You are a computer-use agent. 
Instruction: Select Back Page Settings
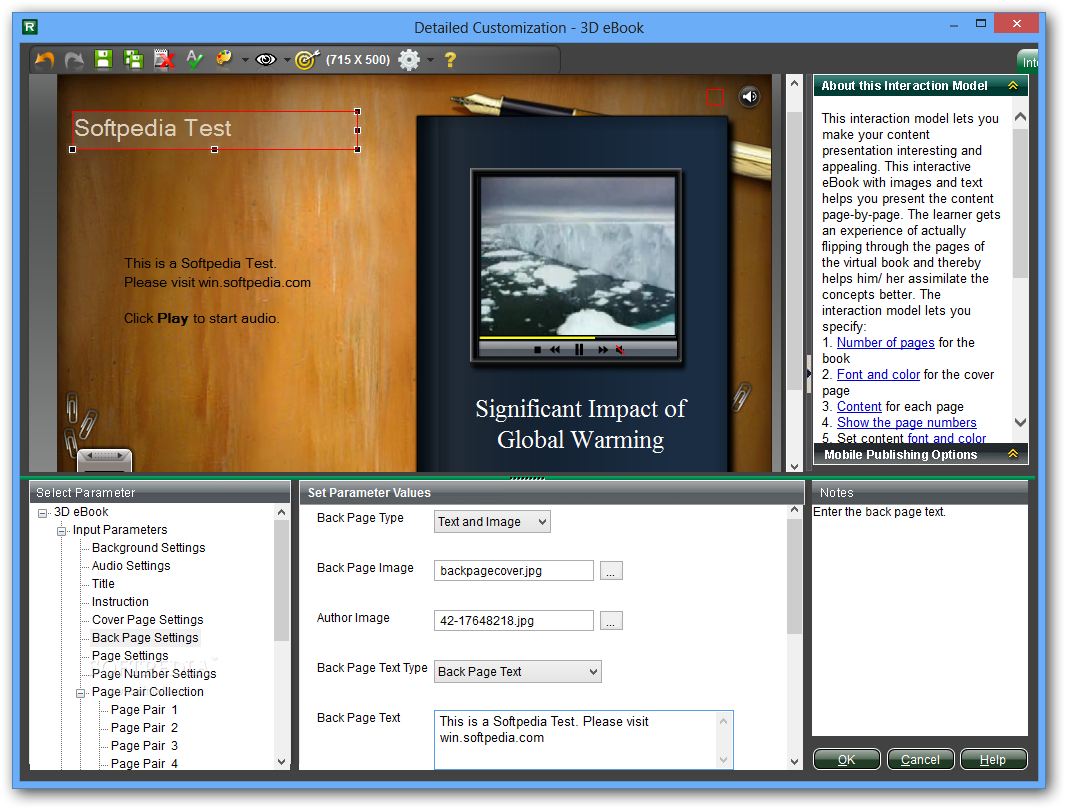coord(145,638)
